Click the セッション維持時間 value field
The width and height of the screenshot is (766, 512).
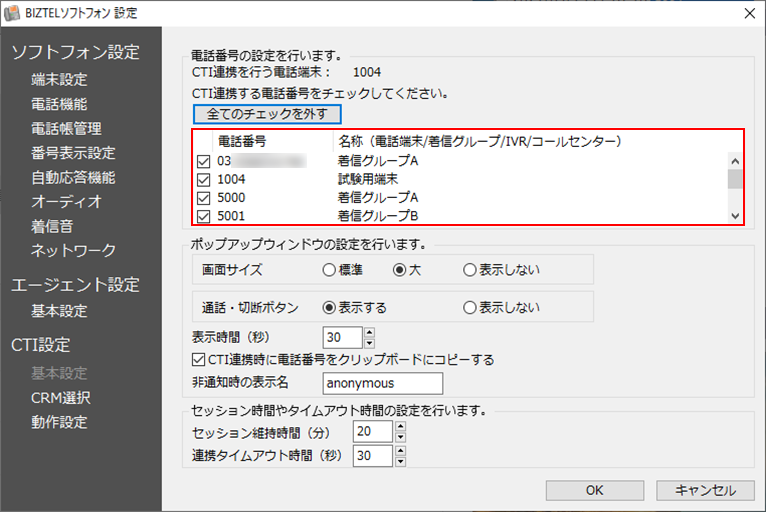(373, 431)
